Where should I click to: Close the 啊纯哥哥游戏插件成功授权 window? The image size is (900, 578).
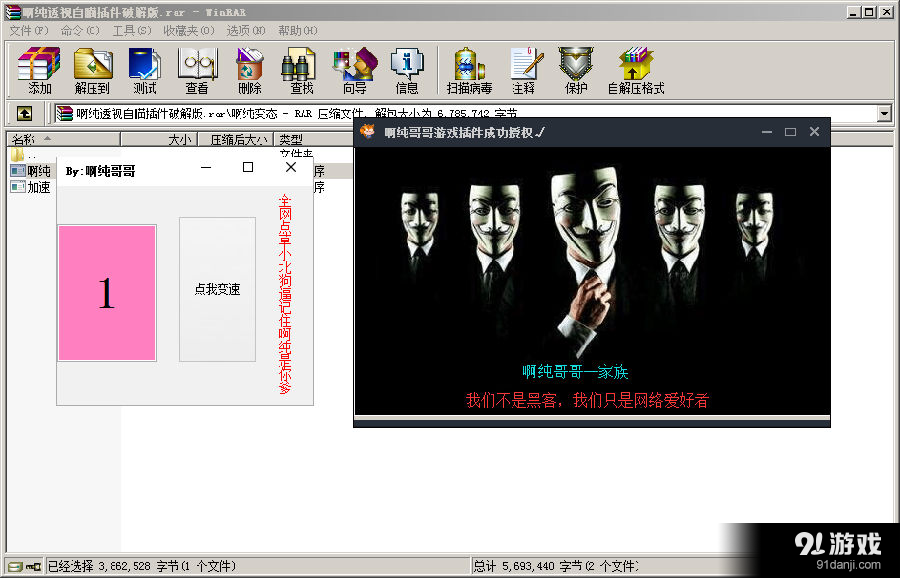pos(814,132)
